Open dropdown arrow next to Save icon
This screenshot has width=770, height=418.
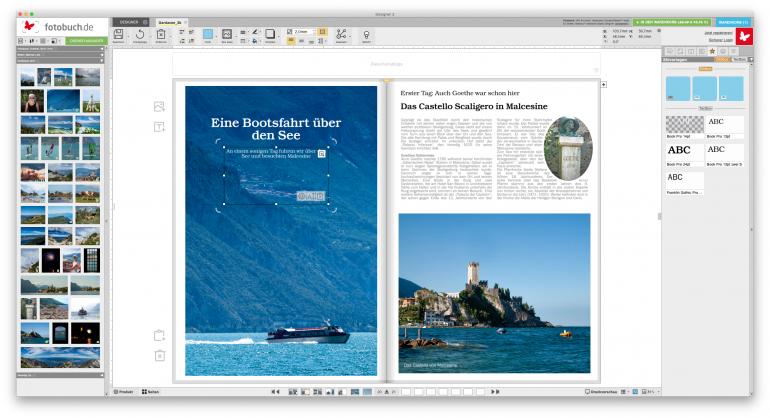(128, 36)
